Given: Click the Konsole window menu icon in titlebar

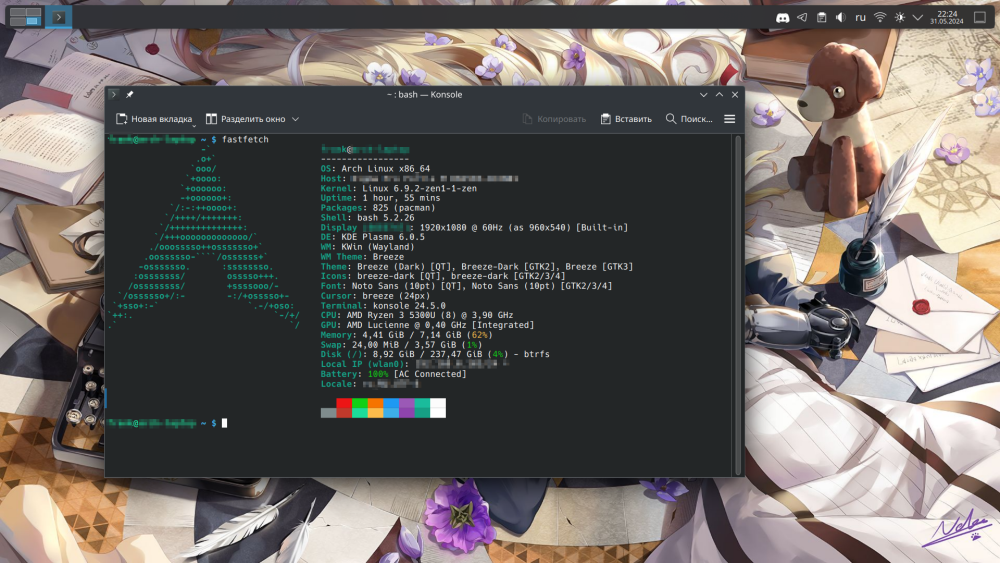Looking at the screenshot, I should pos(113,94).
